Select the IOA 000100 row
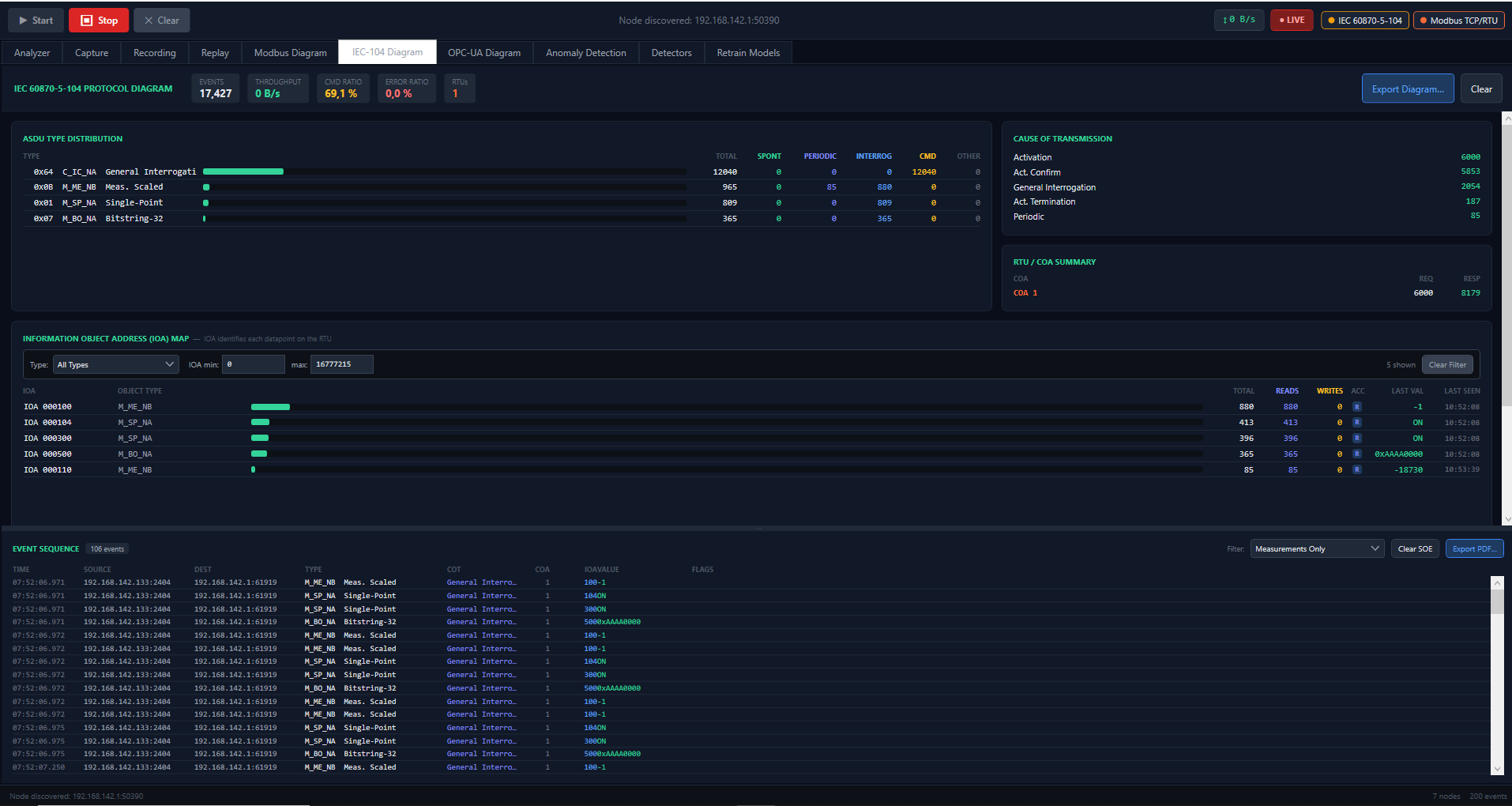Viewport: 1512px width, 806px height. (751, 407)
